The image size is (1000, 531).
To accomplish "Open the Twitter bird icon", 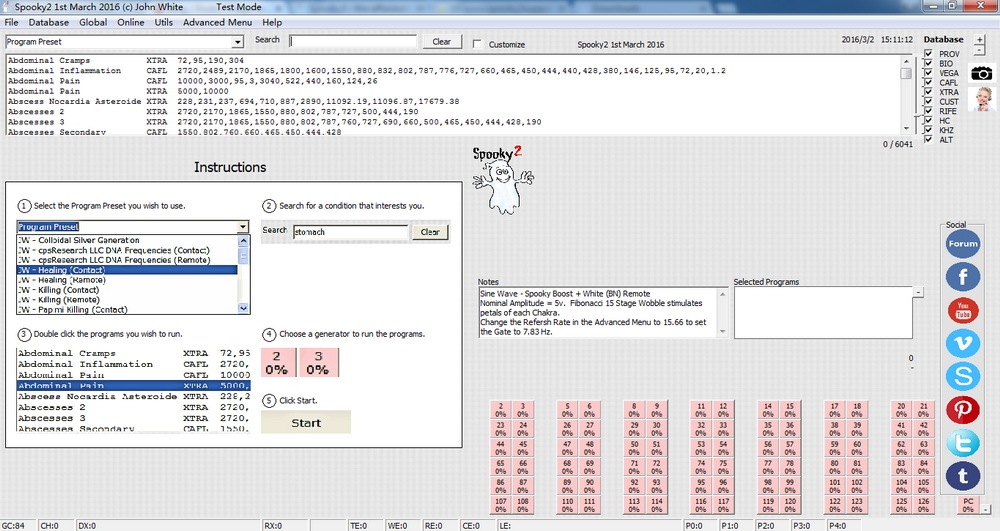I will tap(962, 442).
